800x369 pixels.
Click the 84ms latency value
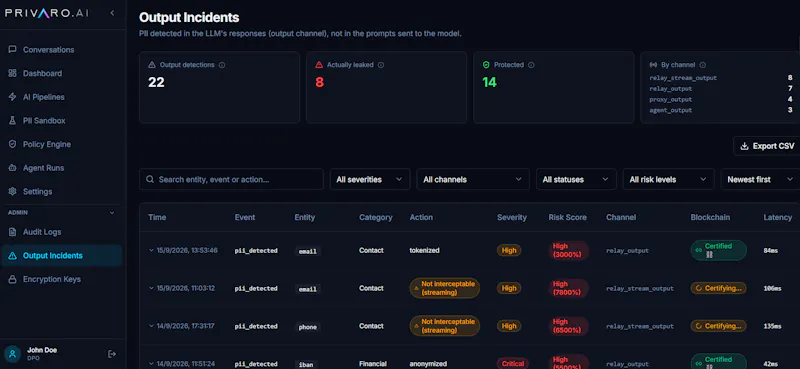click(x=772, y=251)
